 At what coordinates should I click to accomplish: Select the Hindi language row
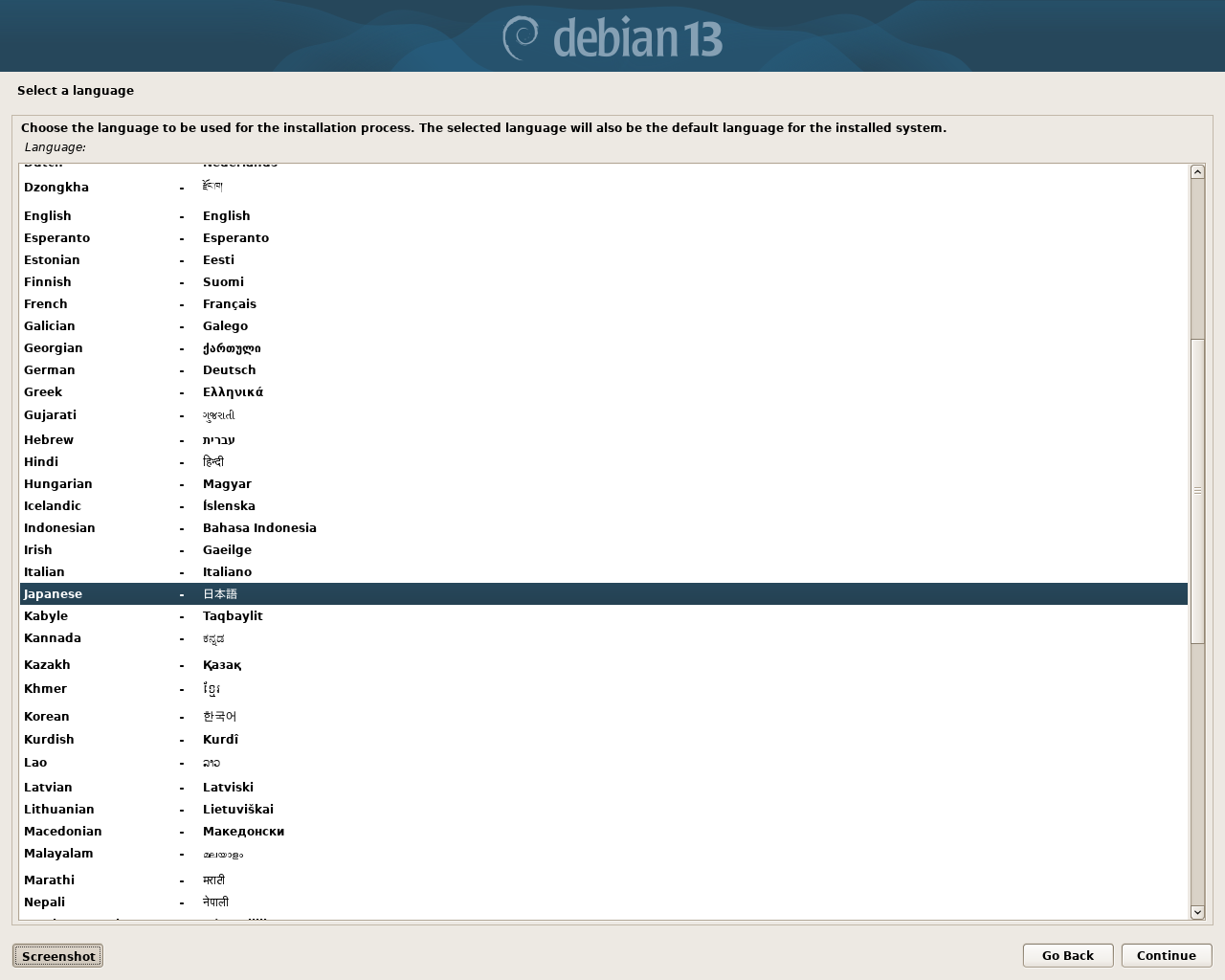(x=604, y=462)
